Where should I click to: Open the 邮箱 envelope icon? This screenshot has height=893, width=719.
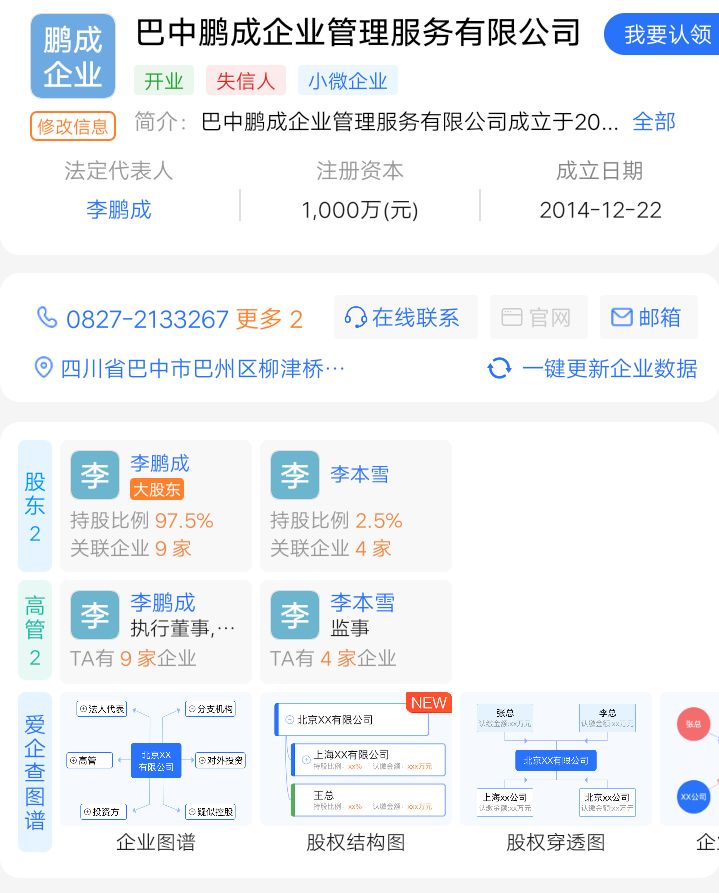(x=622, y=318)
